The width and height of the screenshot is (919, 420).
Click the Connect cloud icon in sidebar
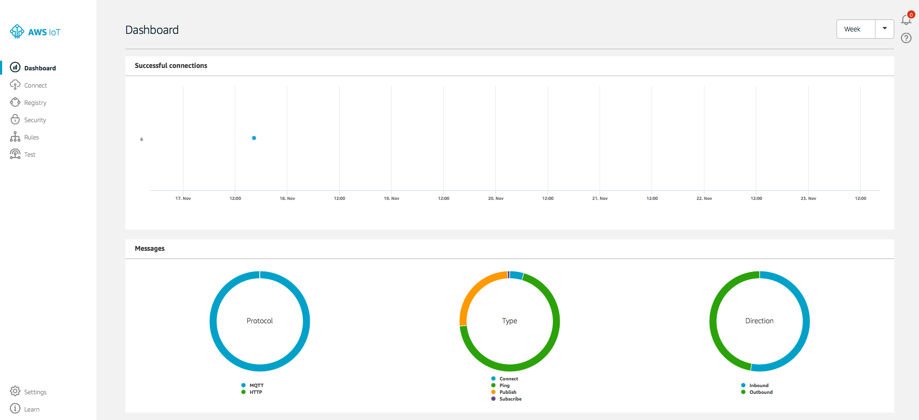[15, 86]
